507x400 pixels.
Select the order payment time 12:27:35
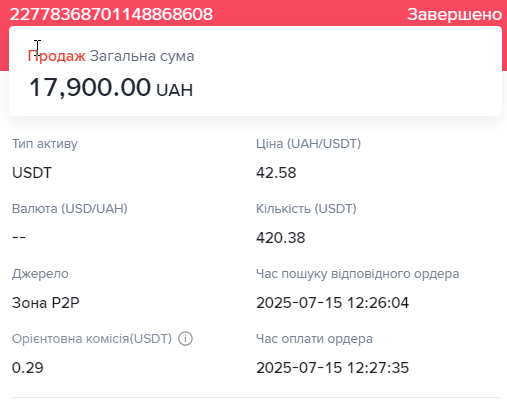332,368
